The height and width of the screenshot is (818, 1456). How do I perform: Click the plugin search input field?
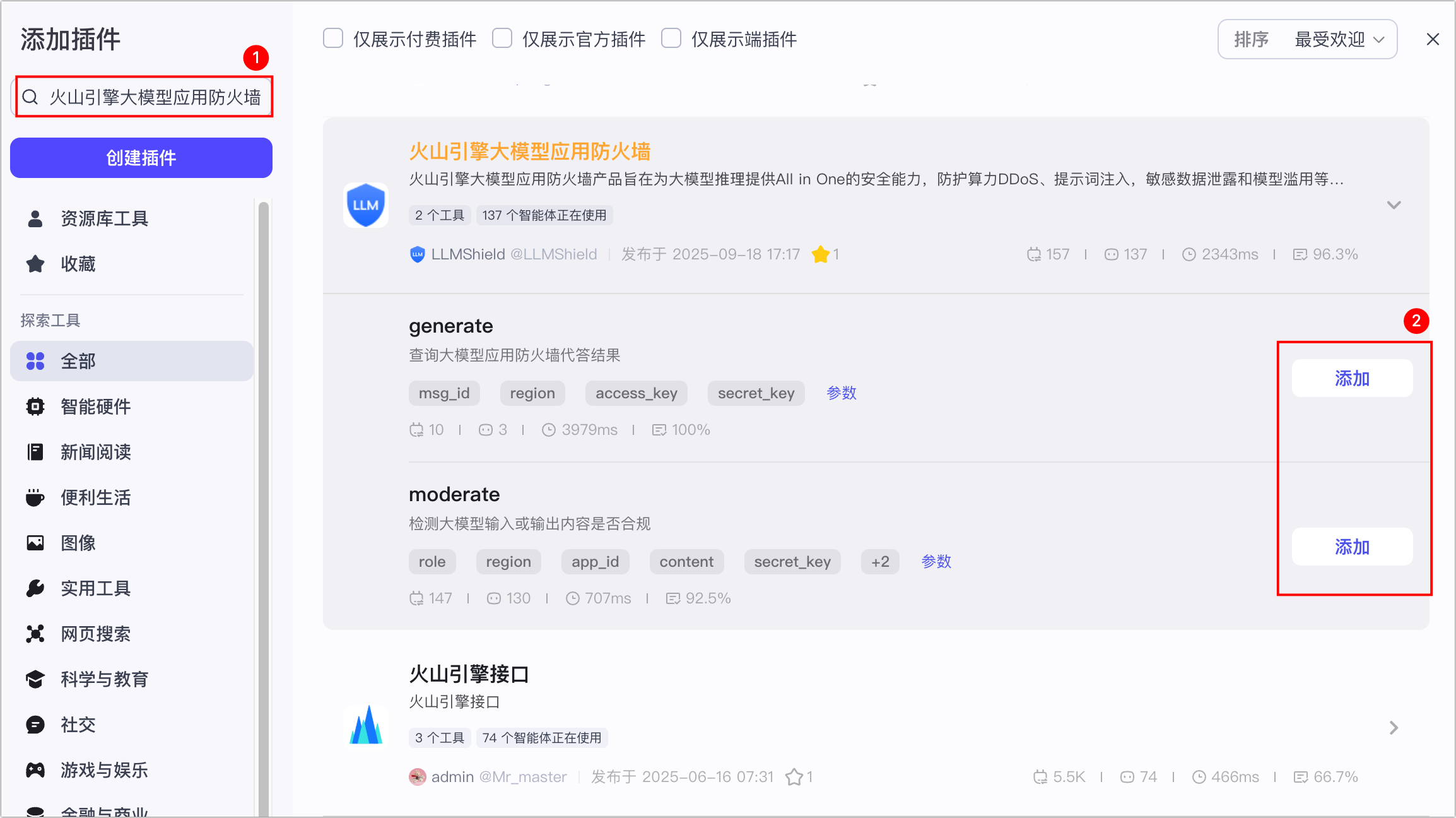(155, 97)
